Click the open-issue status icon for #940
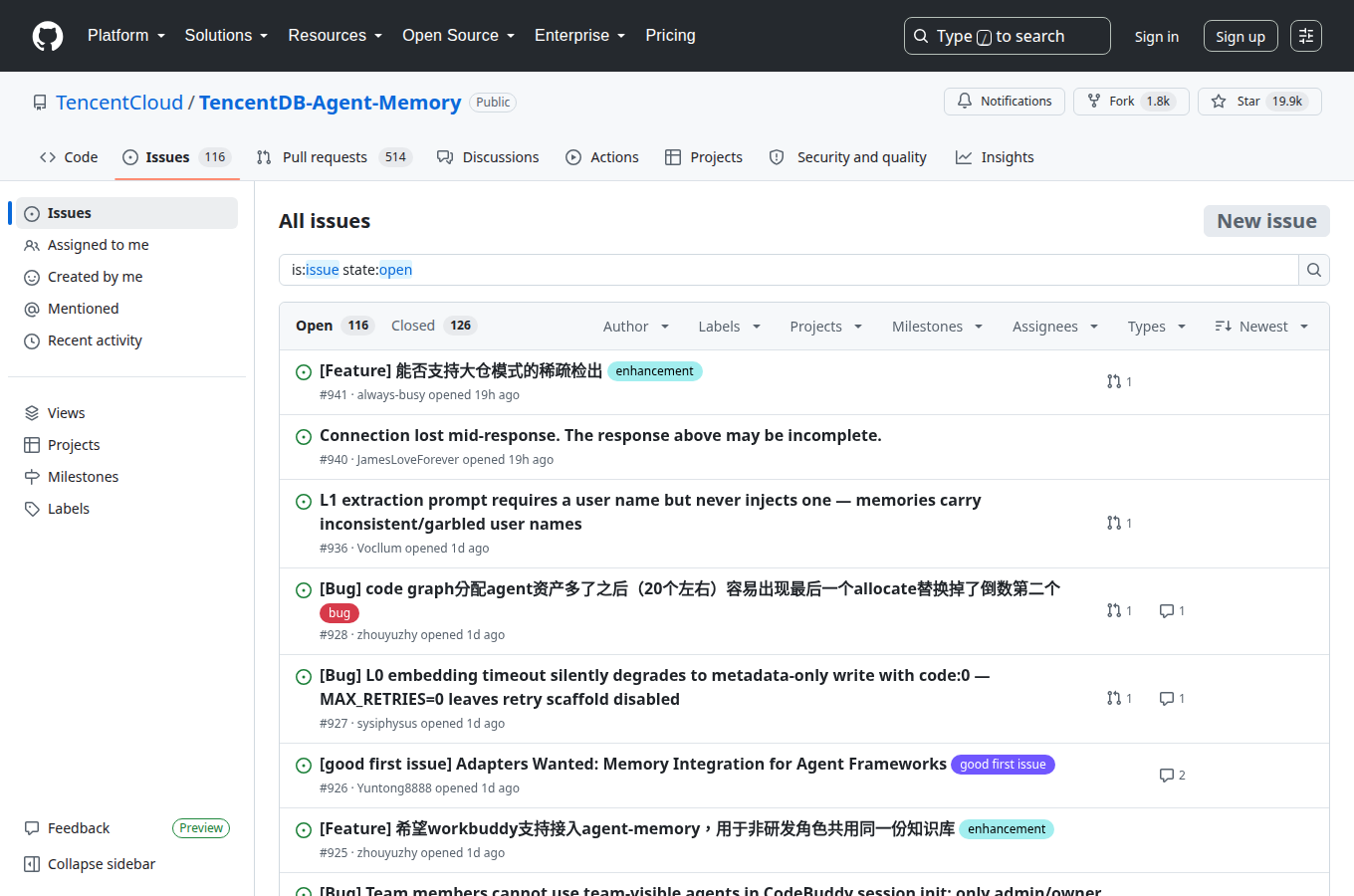This screenshot has height=896, width=1354. tap(304, 436)
